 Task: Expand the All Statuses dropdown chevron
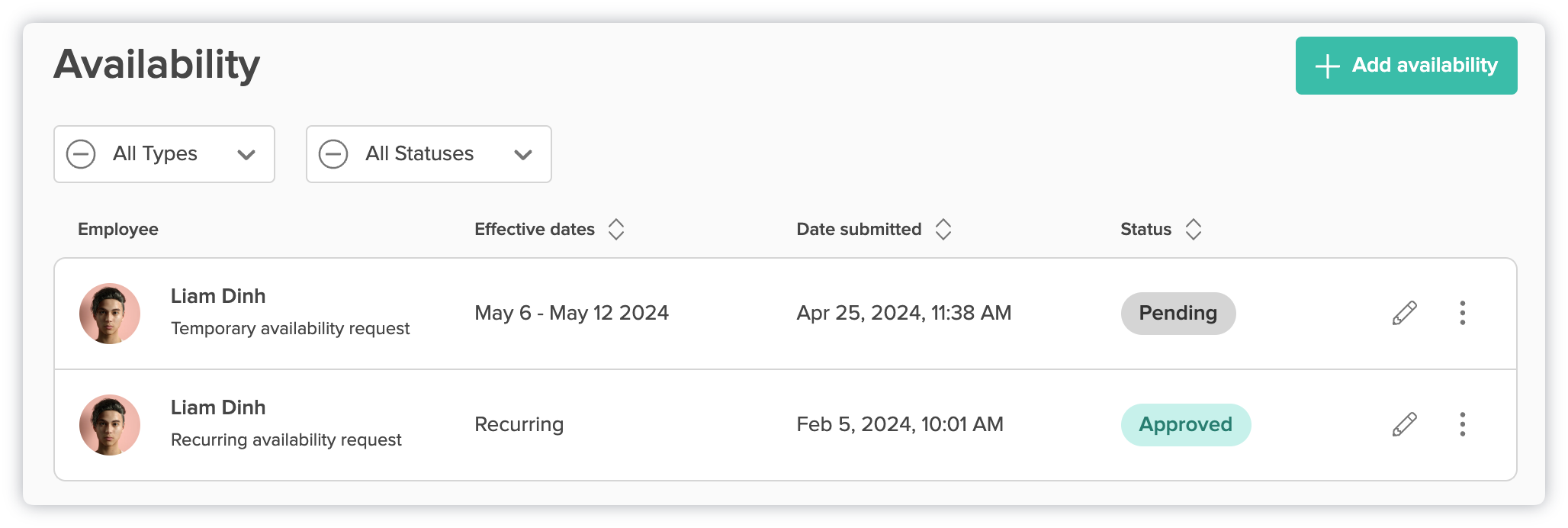pyautogui.click(x=522, y=155)
